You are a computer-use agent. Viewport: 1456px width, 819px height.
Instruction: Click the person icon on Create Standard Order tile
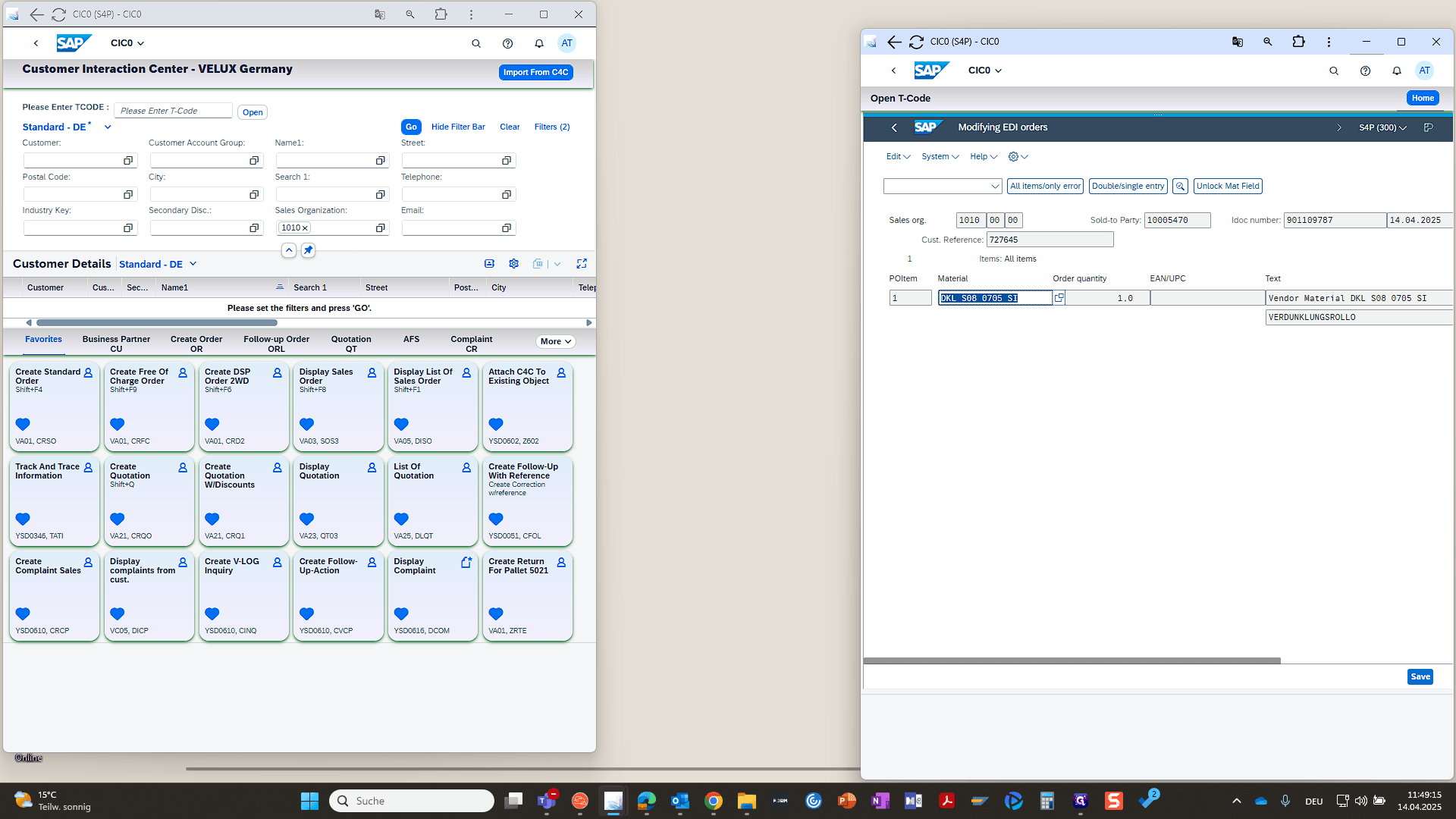[x=88, y=373]
